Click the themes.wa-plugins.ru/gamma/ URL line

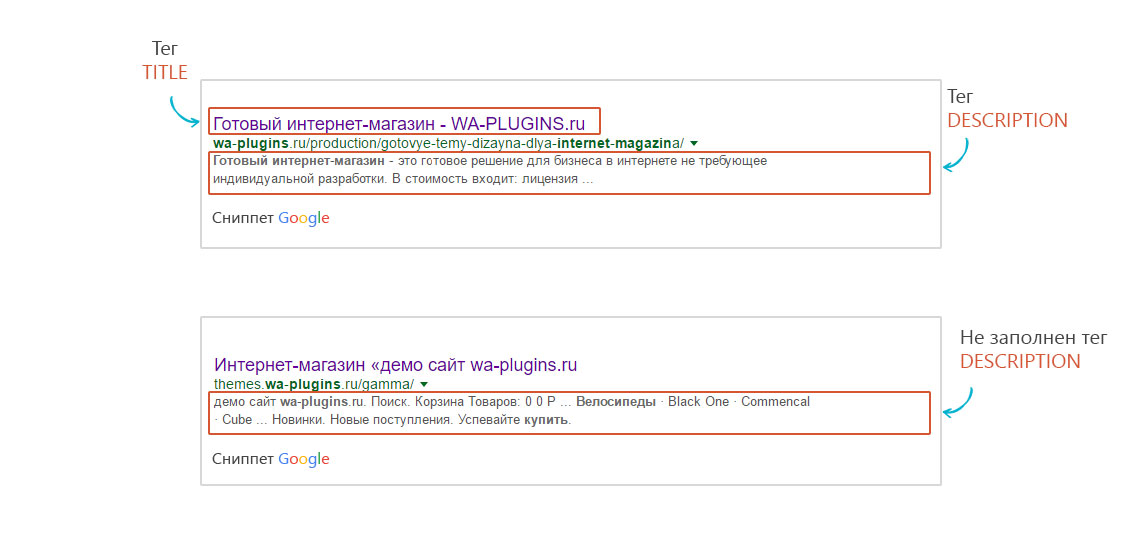(x=314, y=384)
